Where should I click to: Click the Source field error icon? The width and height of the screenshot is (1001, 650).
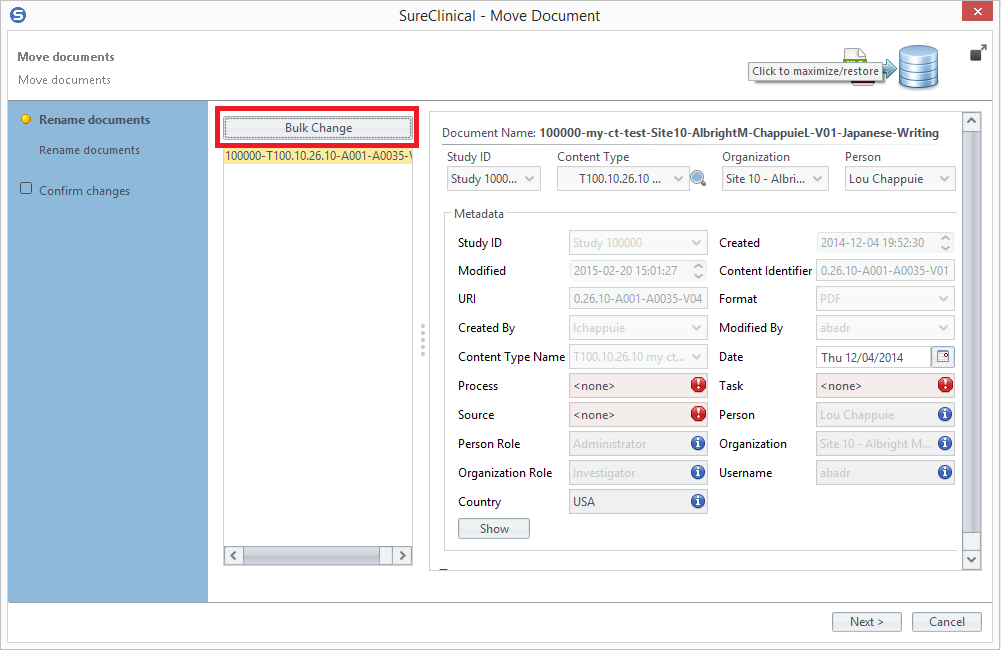coord(698,414)
